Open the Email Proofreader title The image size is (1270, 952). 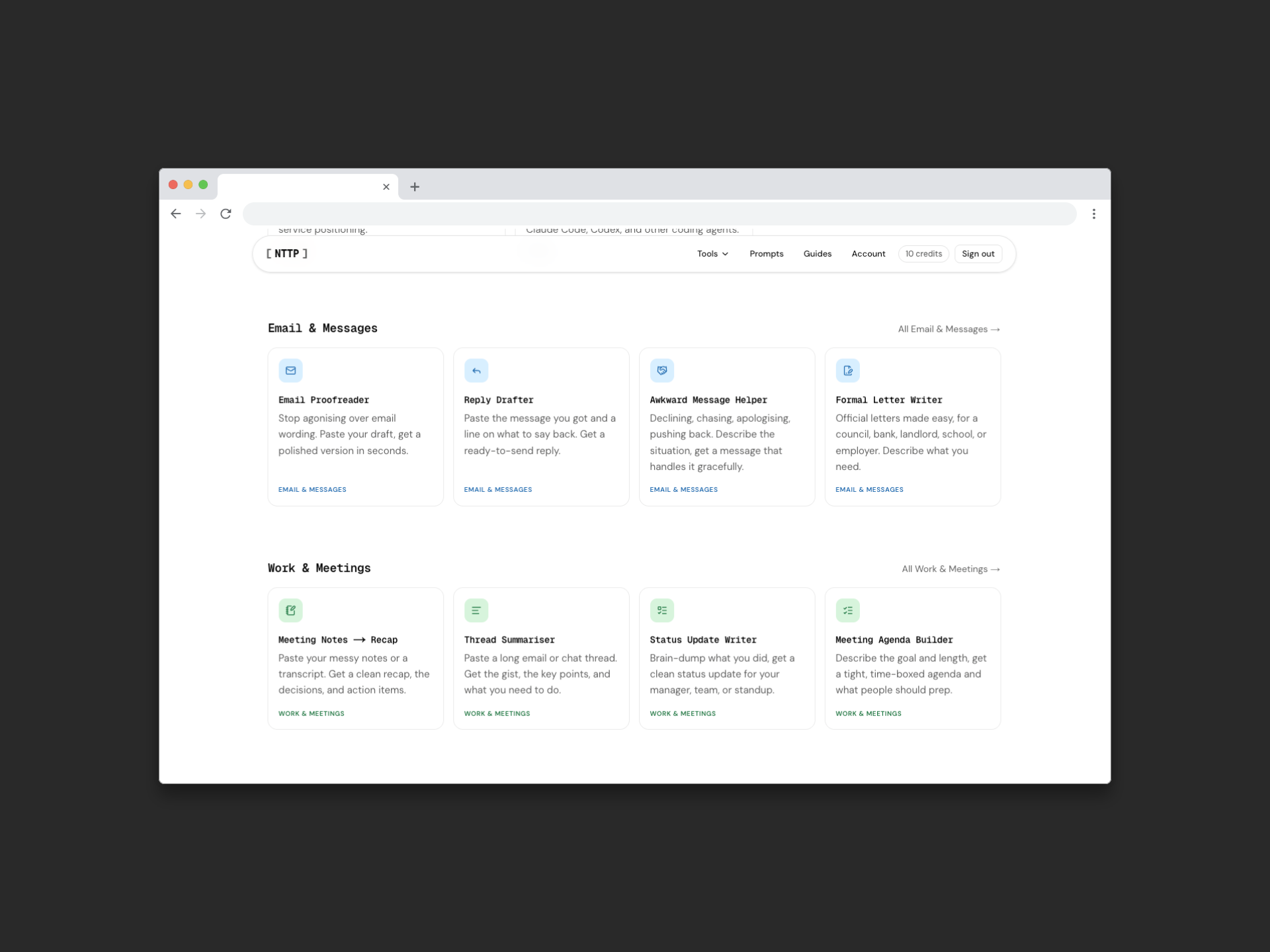[323, 400]
